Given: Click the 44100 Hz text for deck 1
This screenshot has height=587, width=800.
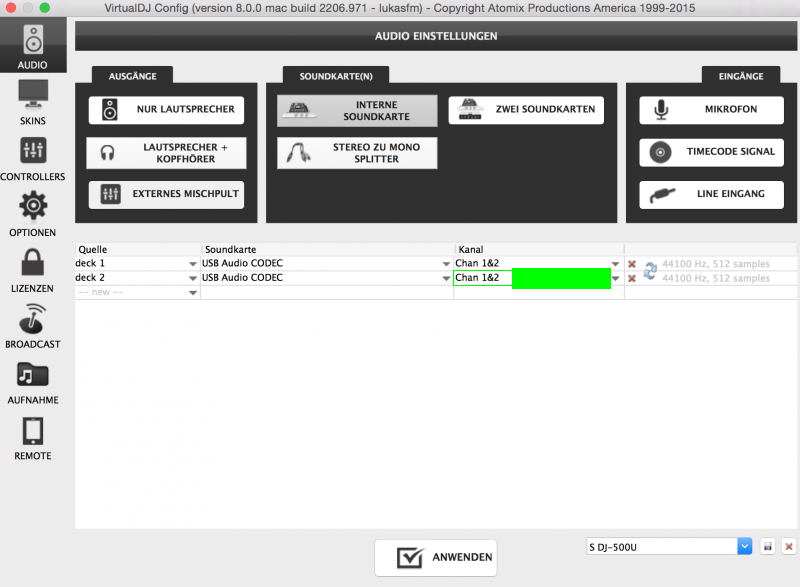Looking at the screenshot, I should pos(715,264).
